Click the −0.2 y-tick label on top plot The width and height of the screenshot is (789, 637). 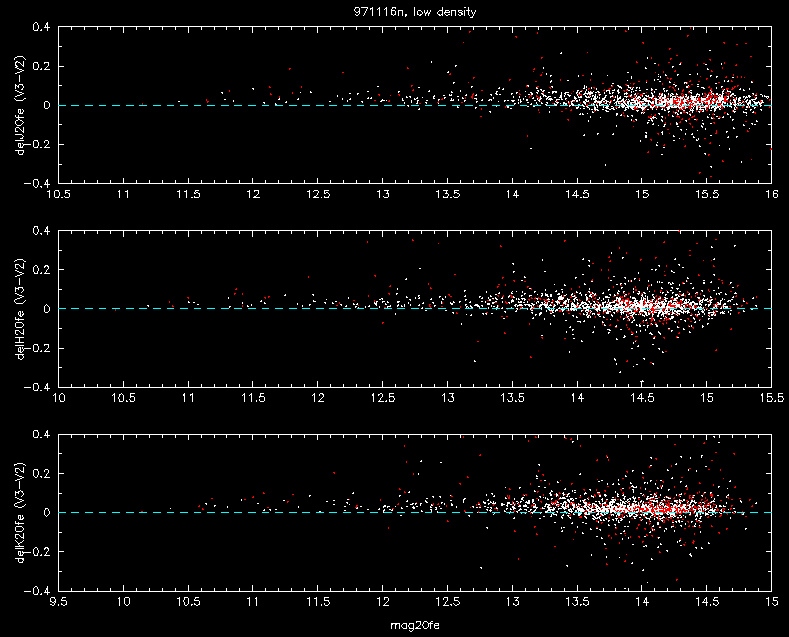click(x=37, y=144)
